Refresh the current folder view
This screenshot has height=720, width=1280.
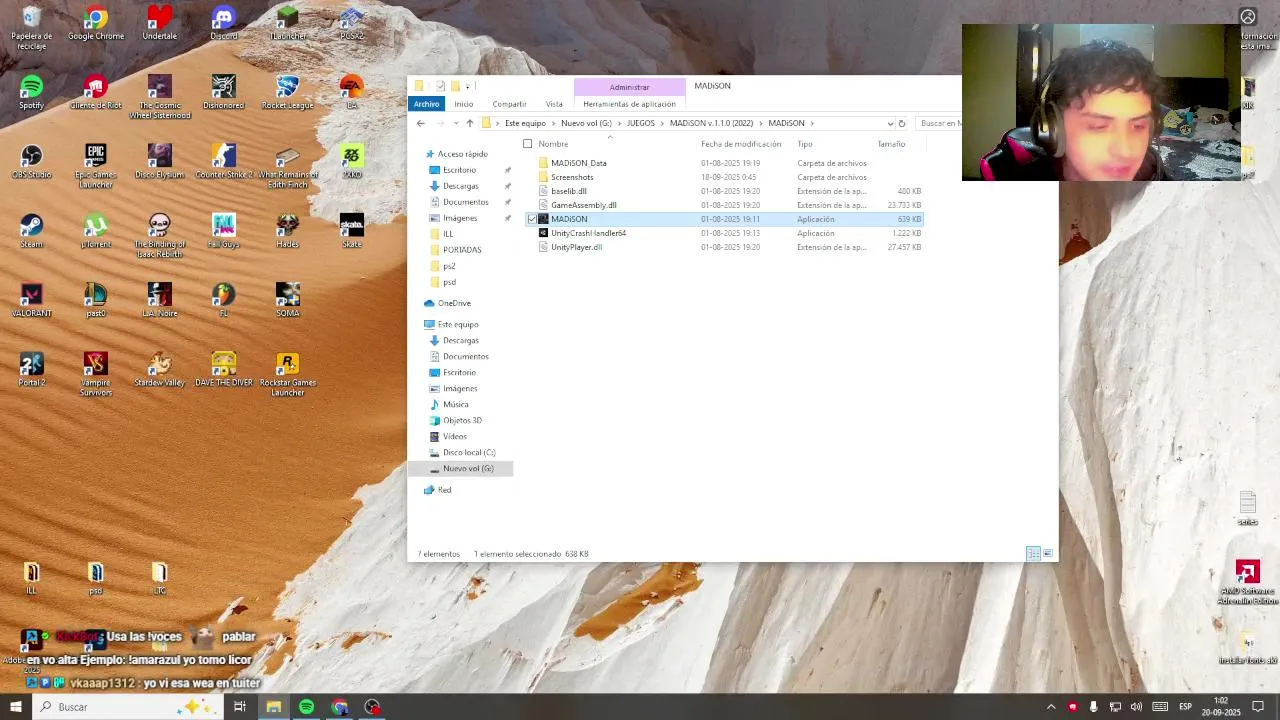pos(901,123)
